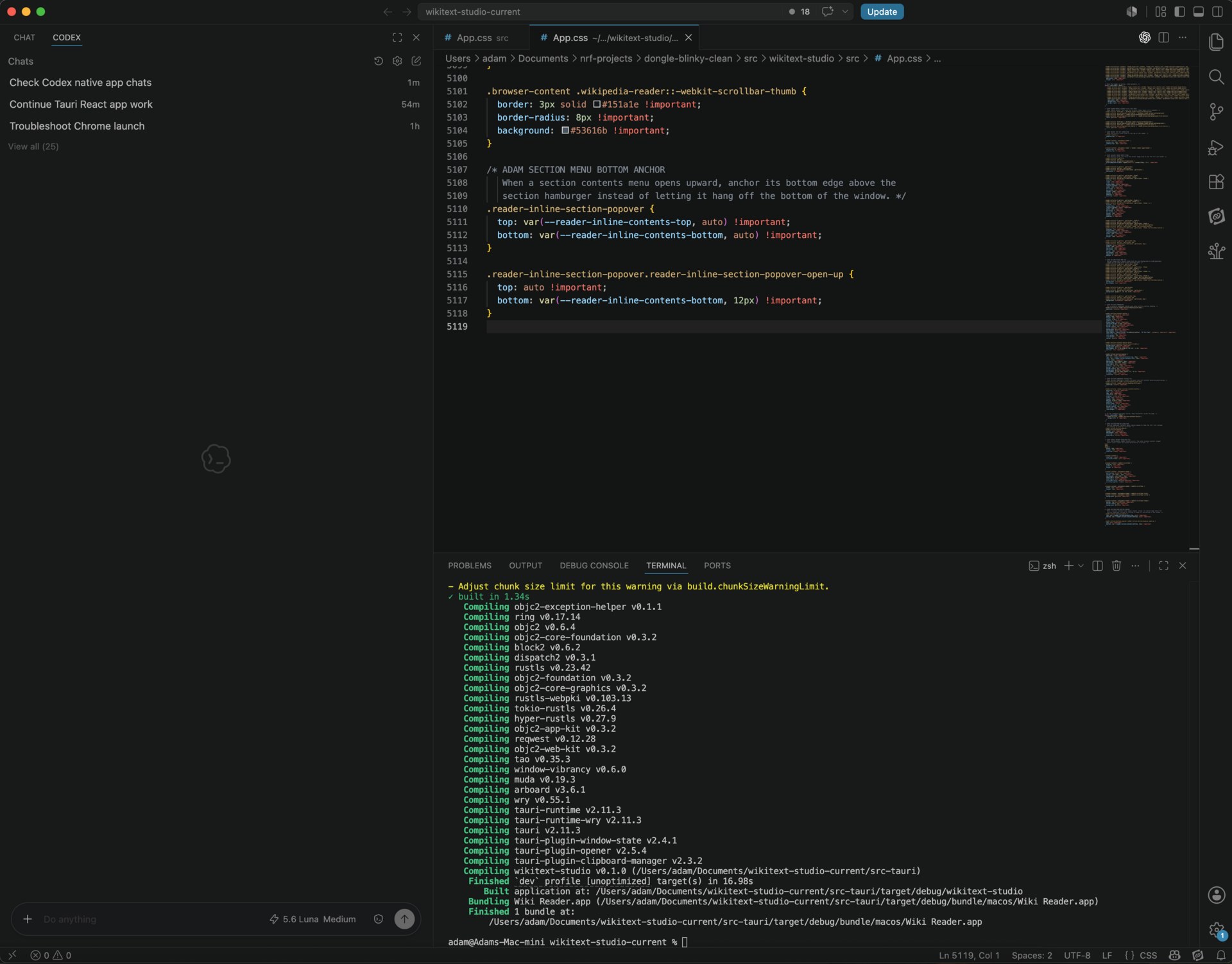Open wikitext-studio breadcrumb segment
The height and width of the screenshot is (964, 1232).
coord(801,58)
